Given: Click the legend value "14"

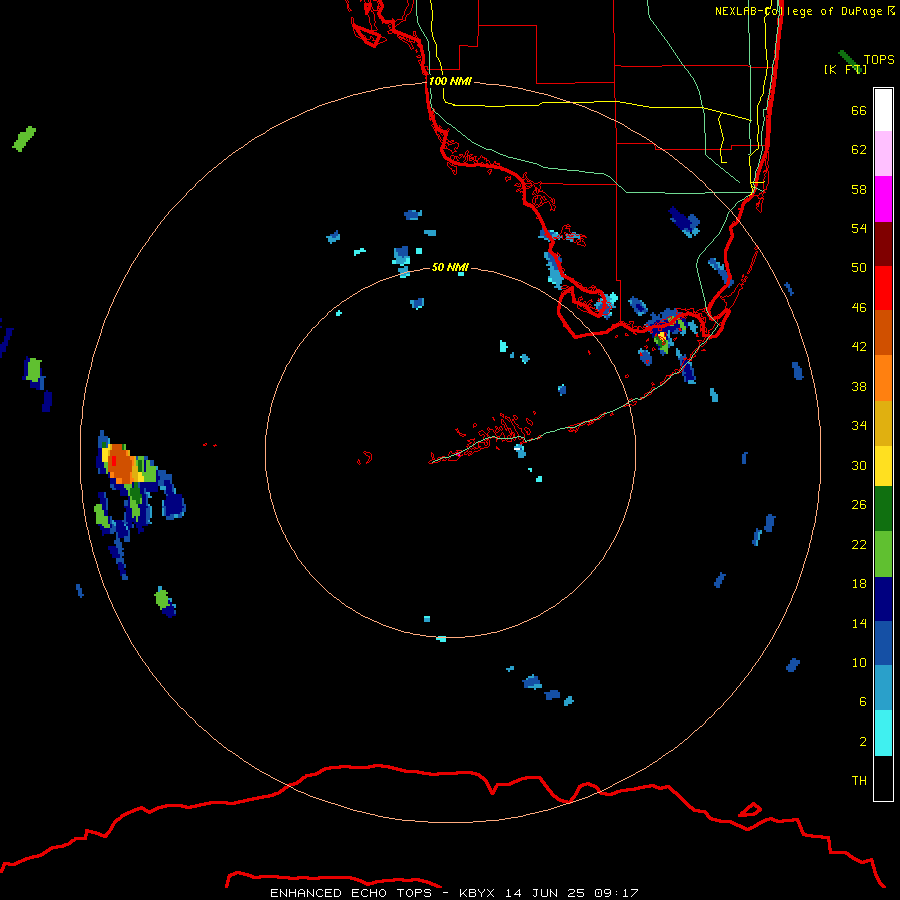Looking at the screenshot, I should pyautogui.click(x=859, y=623).
